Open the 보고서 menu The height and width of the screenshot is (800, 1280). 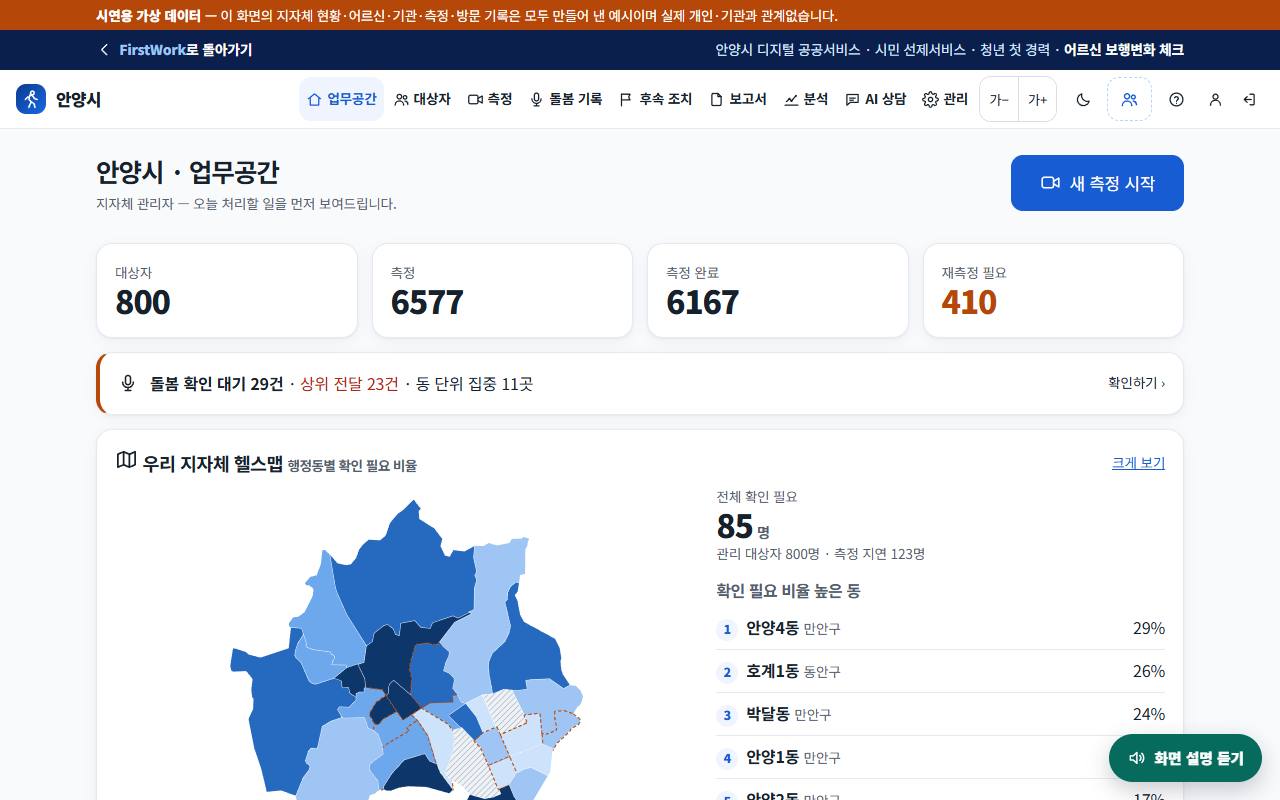(738, 99)
